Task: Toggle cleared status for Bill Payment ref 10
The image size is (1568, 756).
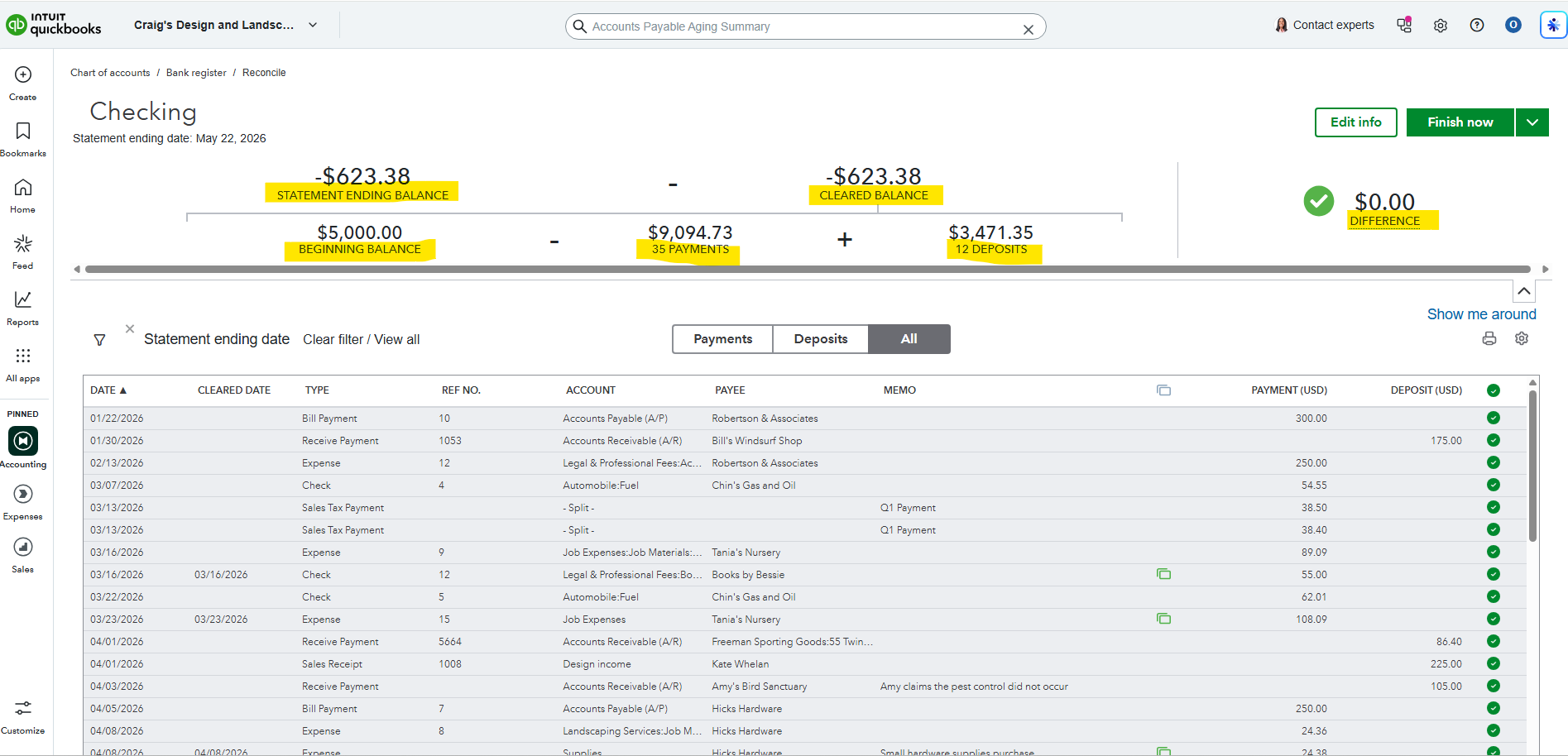Action: [x=1494, y=418]
